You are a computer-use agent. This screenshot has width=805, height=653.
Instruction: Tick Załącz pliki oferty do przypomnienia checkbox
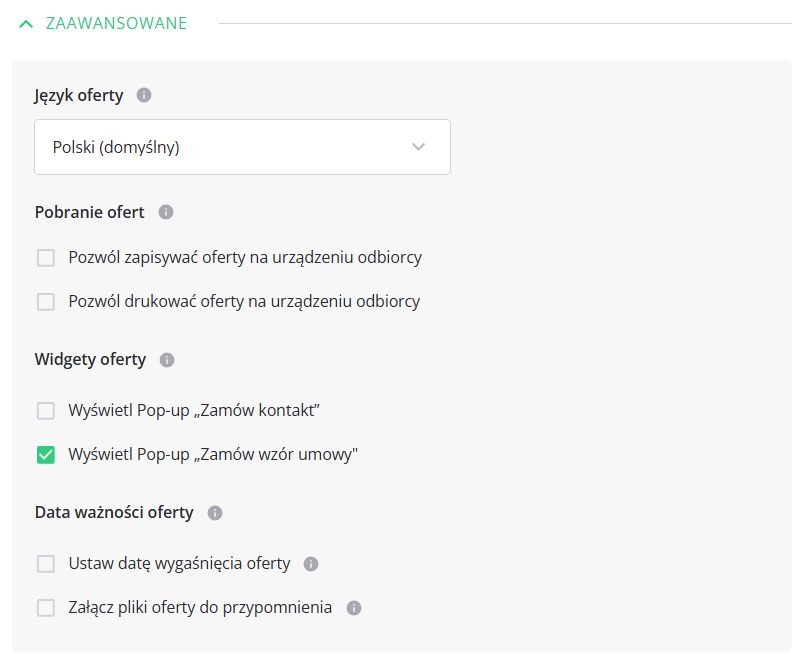click(46, 608)
